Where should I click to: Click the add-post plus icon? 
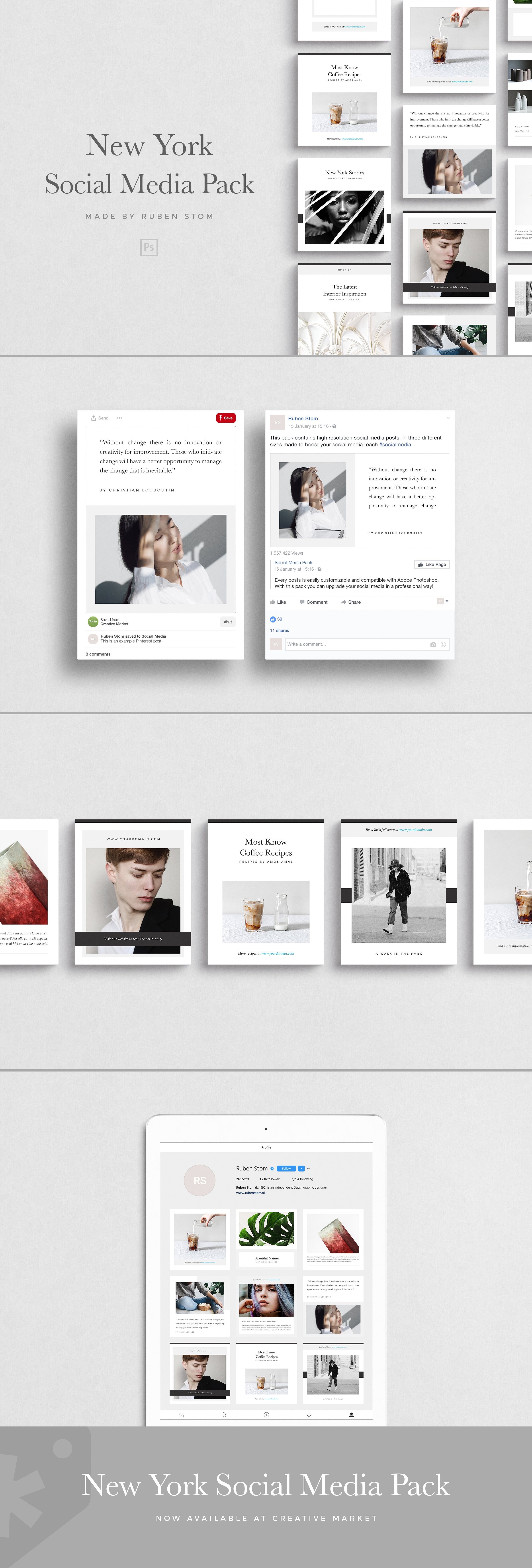(x=266, y=1415)
